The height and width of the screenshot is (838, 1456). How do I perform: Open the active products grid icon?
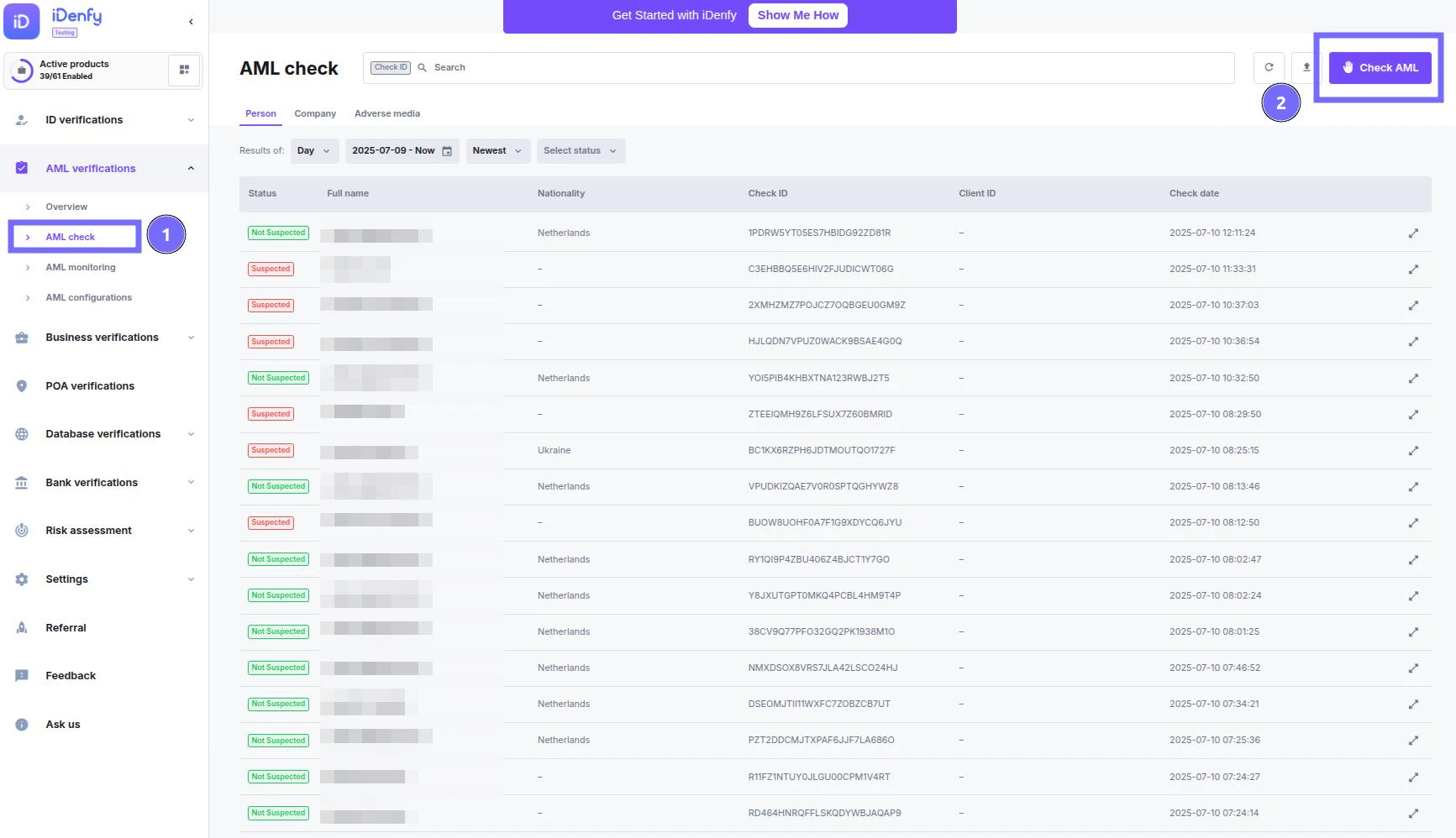click(x=184, y=70)
